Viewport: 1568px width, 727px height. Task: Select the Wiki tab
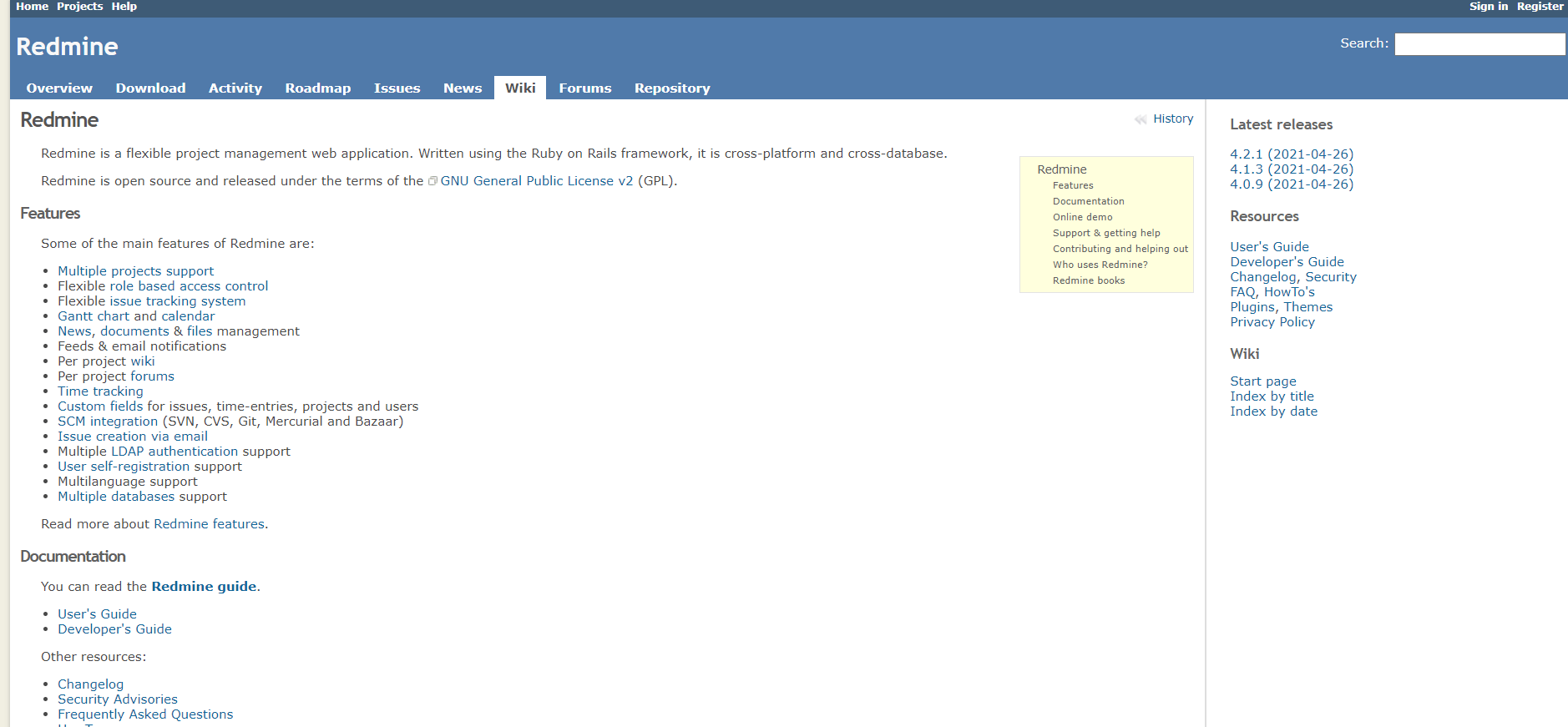tap(520, 88)
